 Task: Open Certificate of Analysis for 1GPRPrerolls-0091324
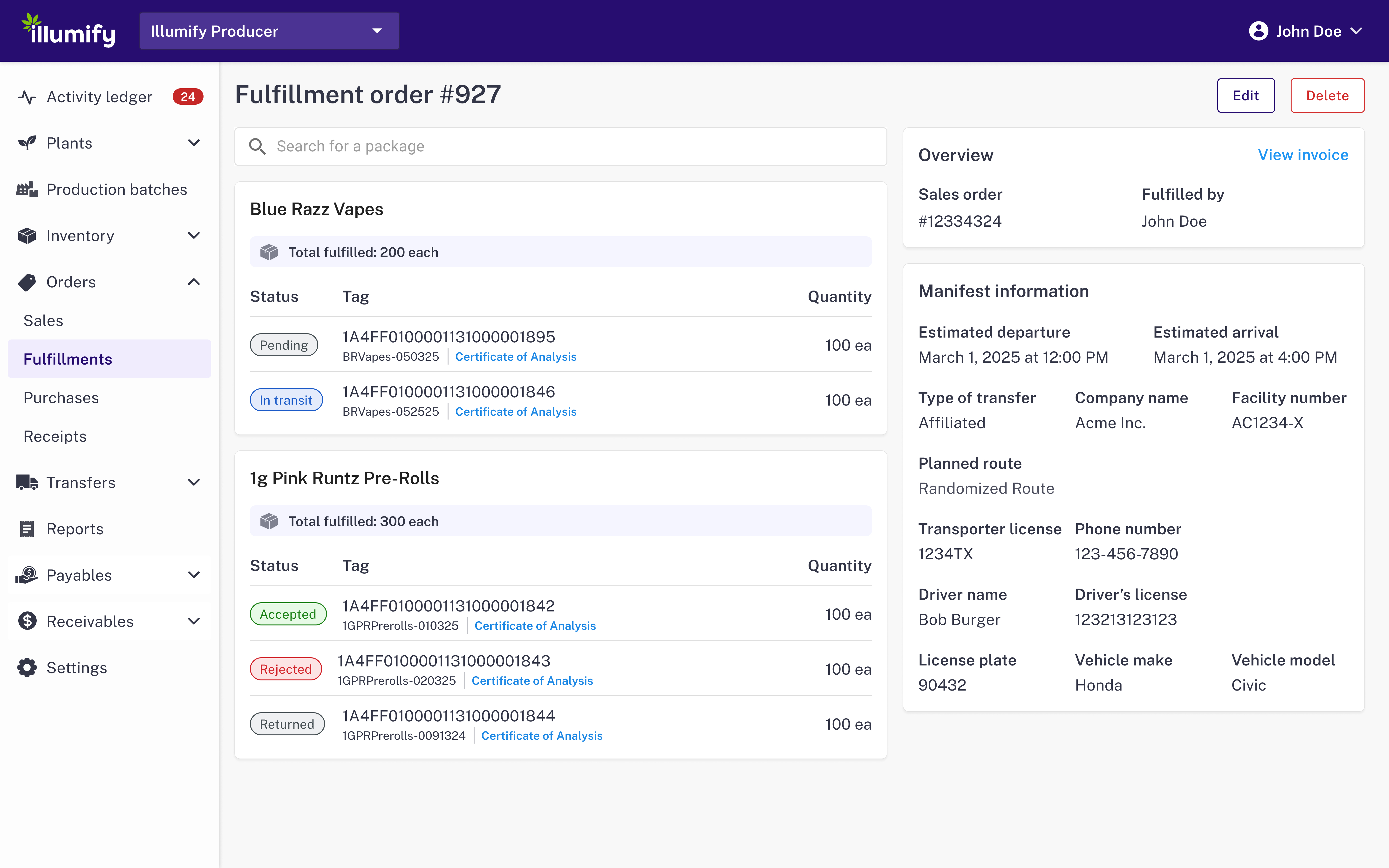pos(542,736)
